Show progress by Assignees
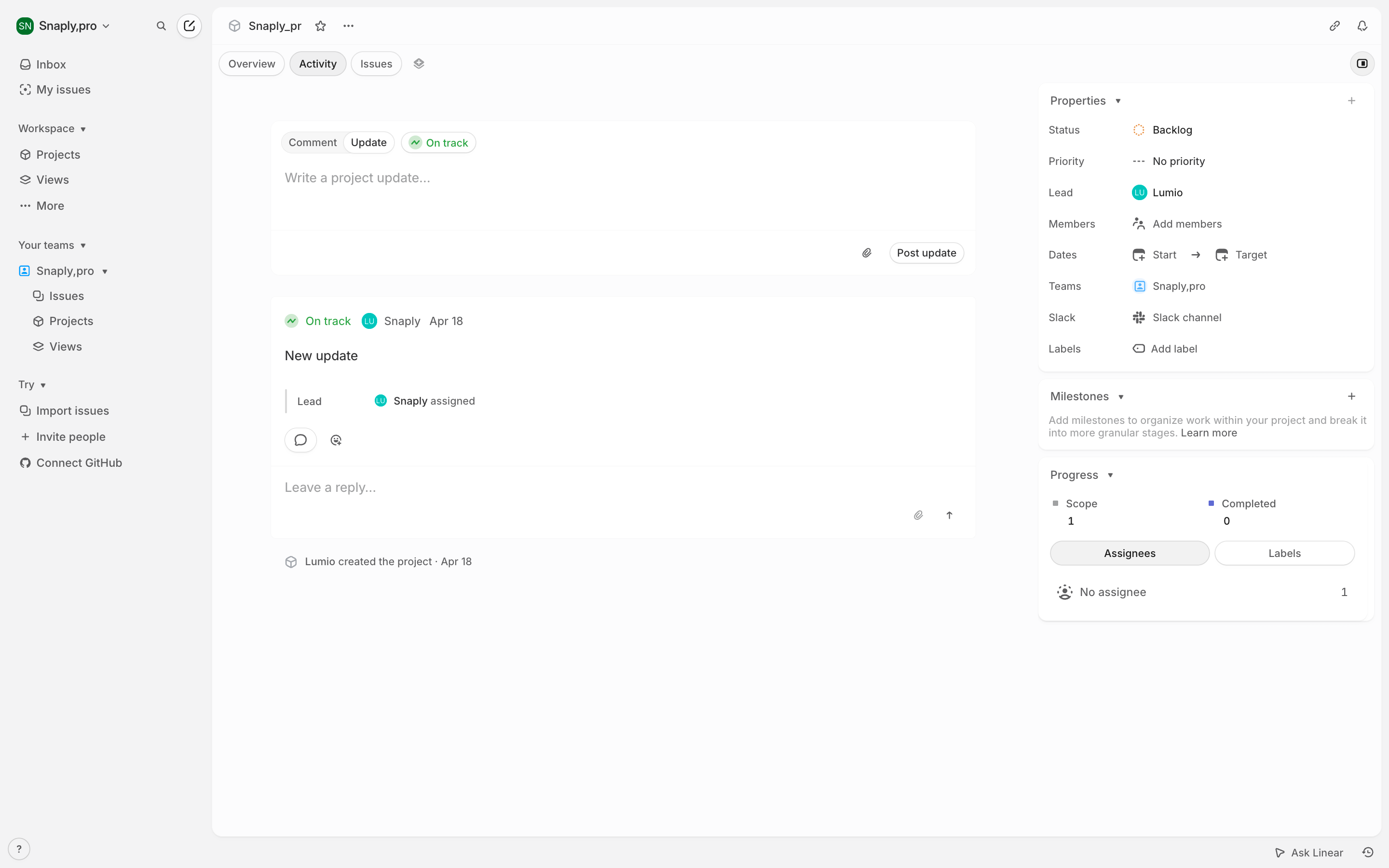The width and height of the screenshot is (1389, 868). [1130, 554]
